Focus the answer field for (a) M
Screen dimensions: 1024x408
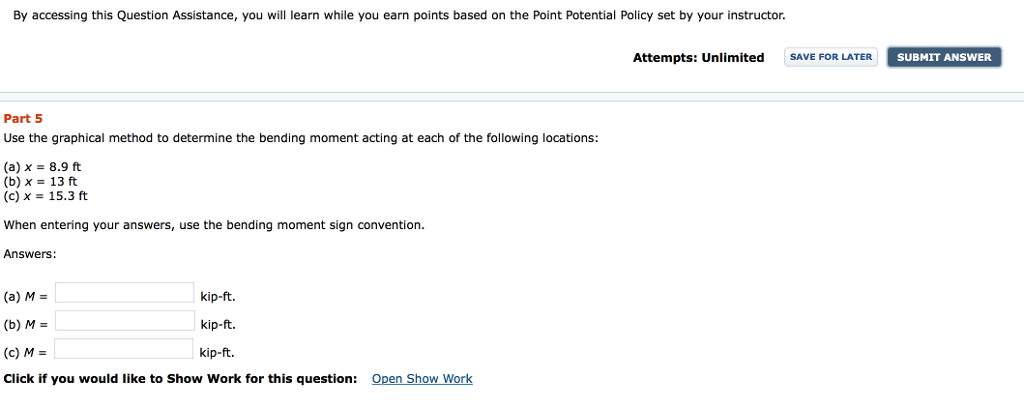[125, 293]
